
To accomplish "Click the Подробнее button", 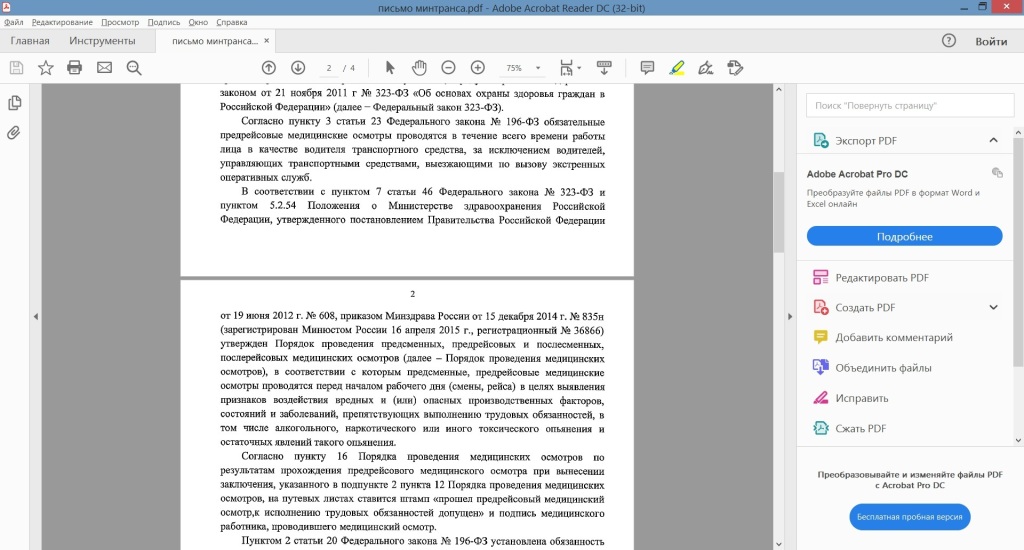I will pyautogui.click(x=904, y=236).
